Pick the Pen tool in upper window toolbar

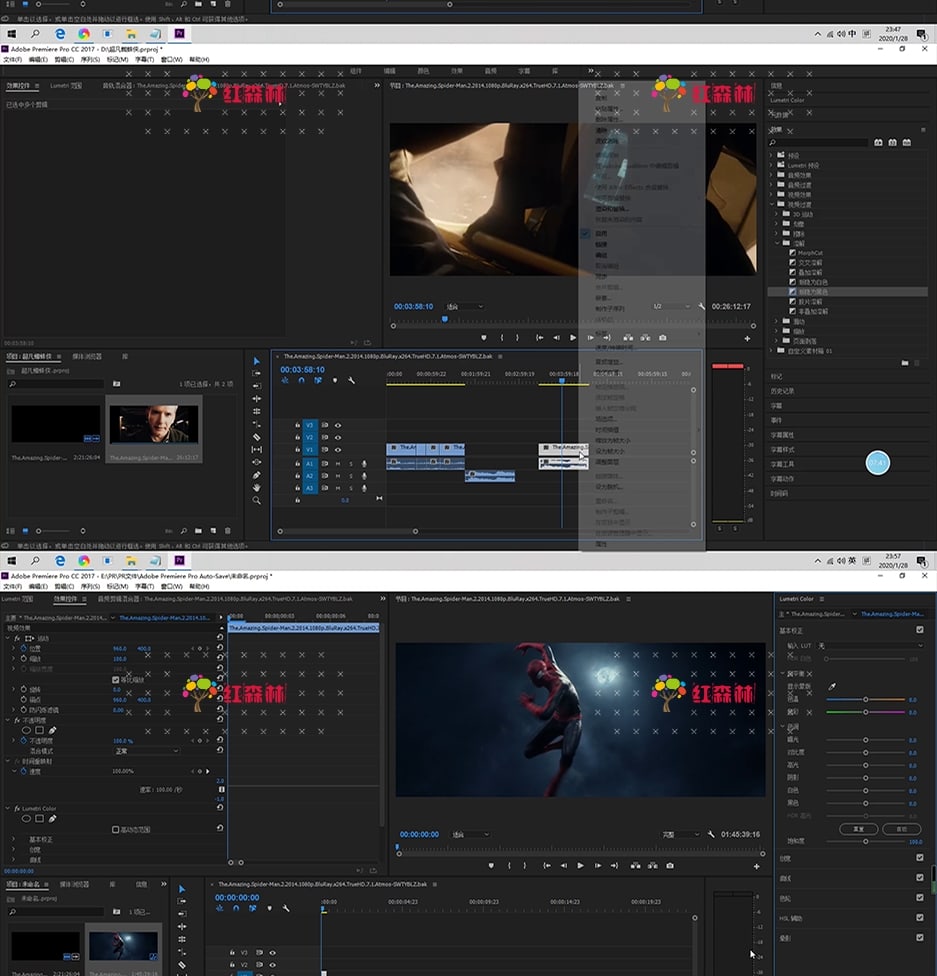(x=257, y=475)
